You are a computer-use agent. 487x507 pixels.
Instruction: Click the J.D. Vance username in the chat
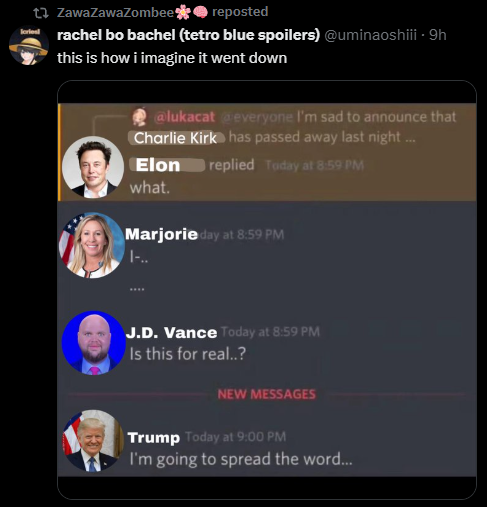[x=171, y=332]
